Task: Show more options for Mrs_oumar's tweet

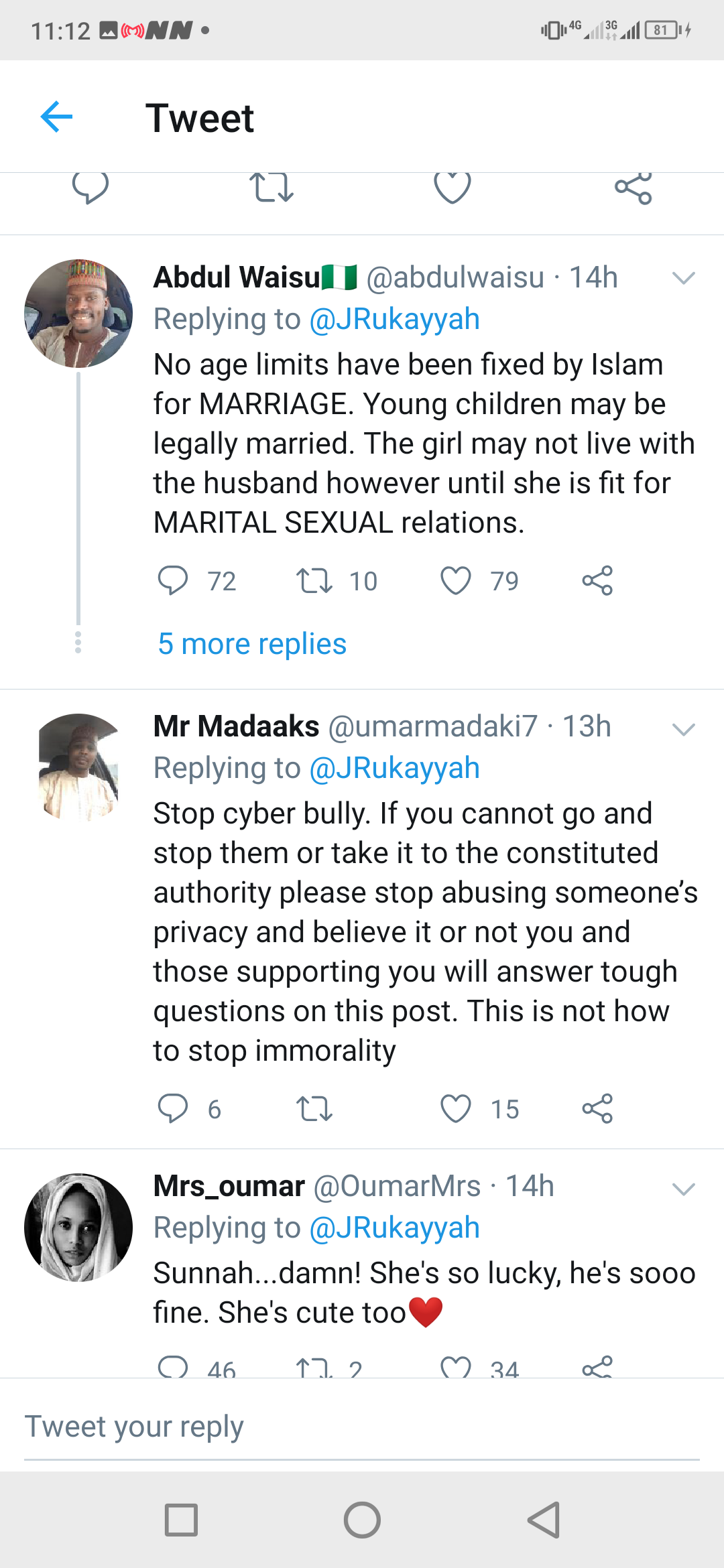Action: pos(683,1189)
